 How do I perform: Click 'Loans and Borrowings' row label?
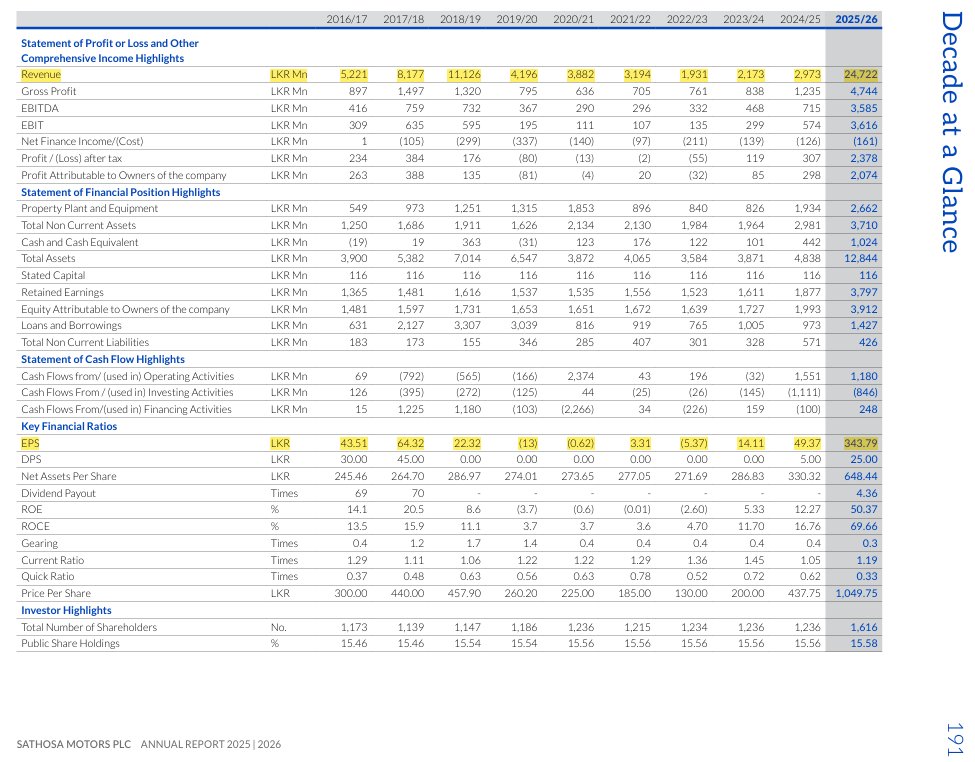(x=72, y=325)
